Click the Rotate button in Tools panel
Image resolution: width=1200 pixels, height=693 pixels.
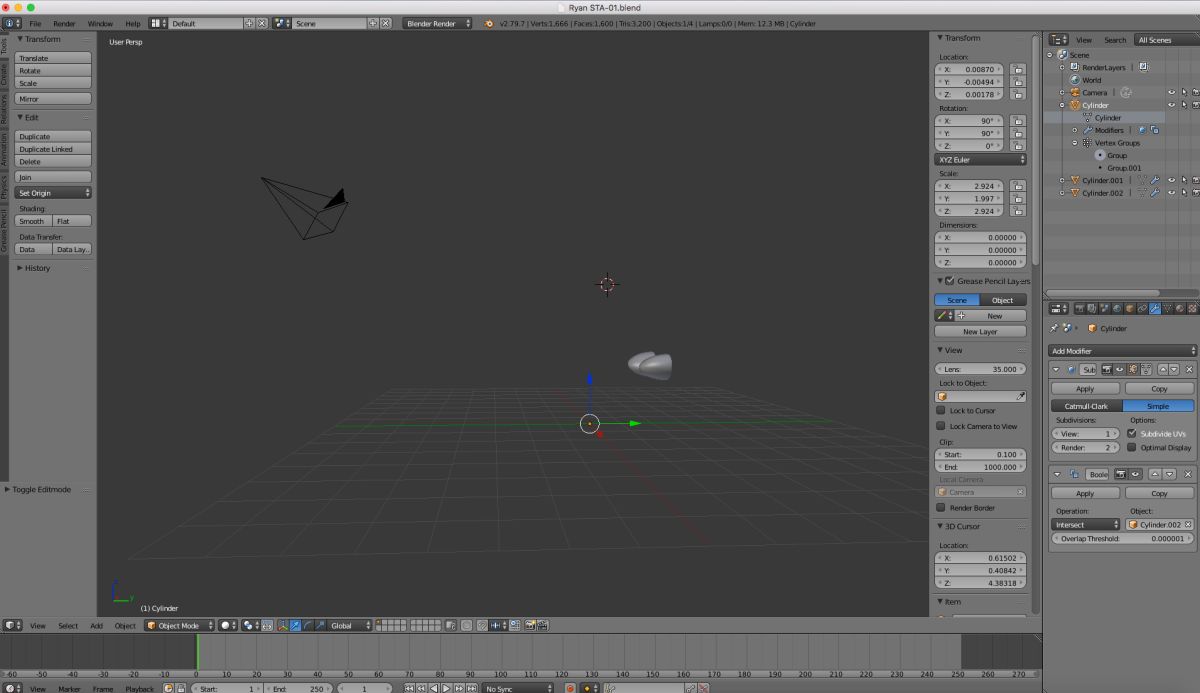54,71
